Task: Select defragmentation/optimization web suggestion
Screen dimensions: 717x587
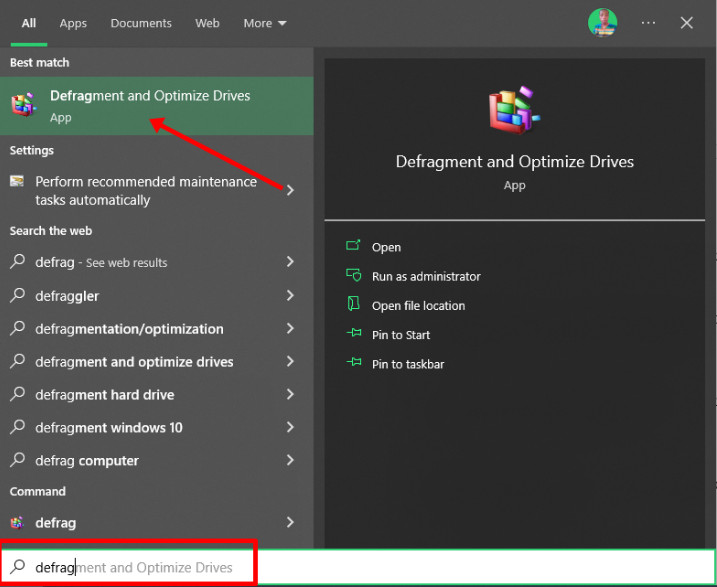Action: pos(129,329)
